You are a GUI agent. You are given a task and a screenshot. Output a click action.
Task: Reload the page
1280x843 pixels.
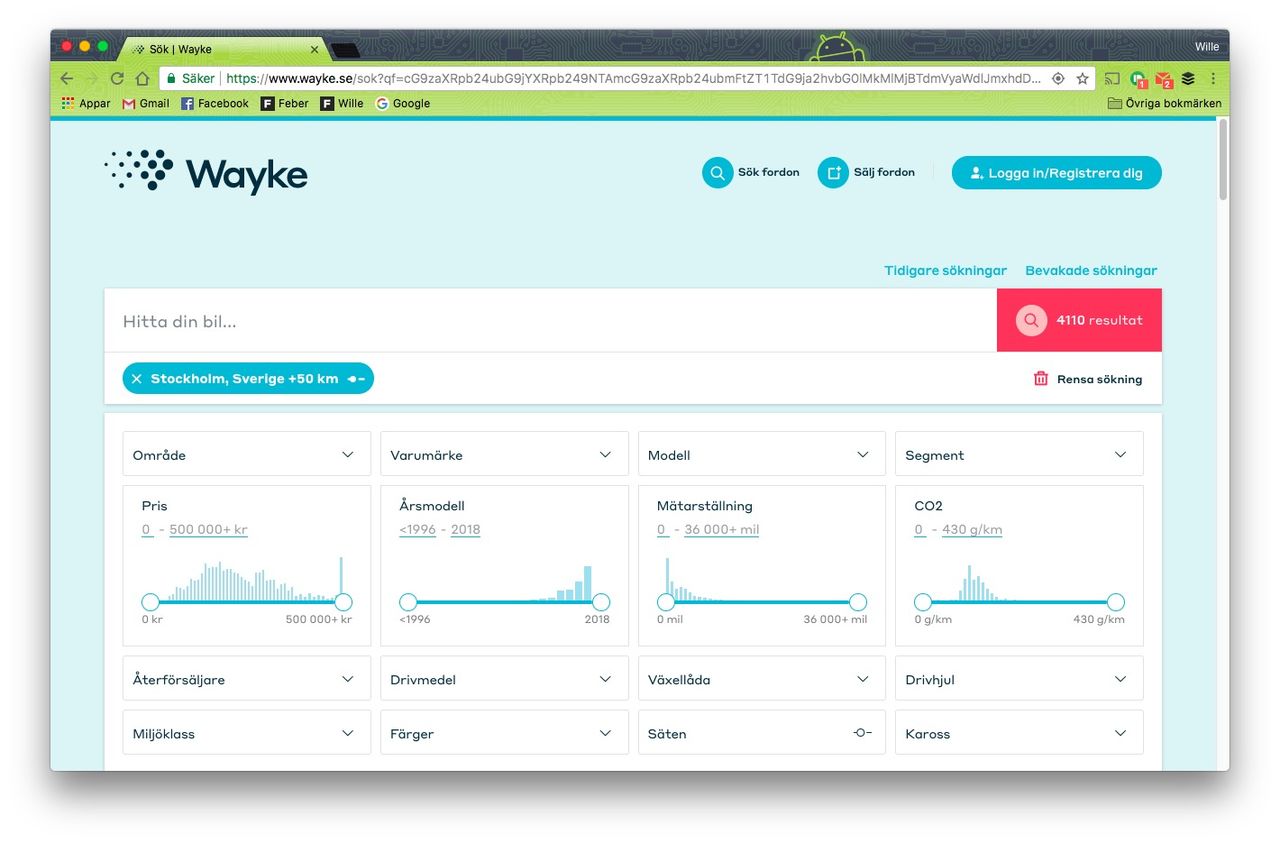coord(117,78)
